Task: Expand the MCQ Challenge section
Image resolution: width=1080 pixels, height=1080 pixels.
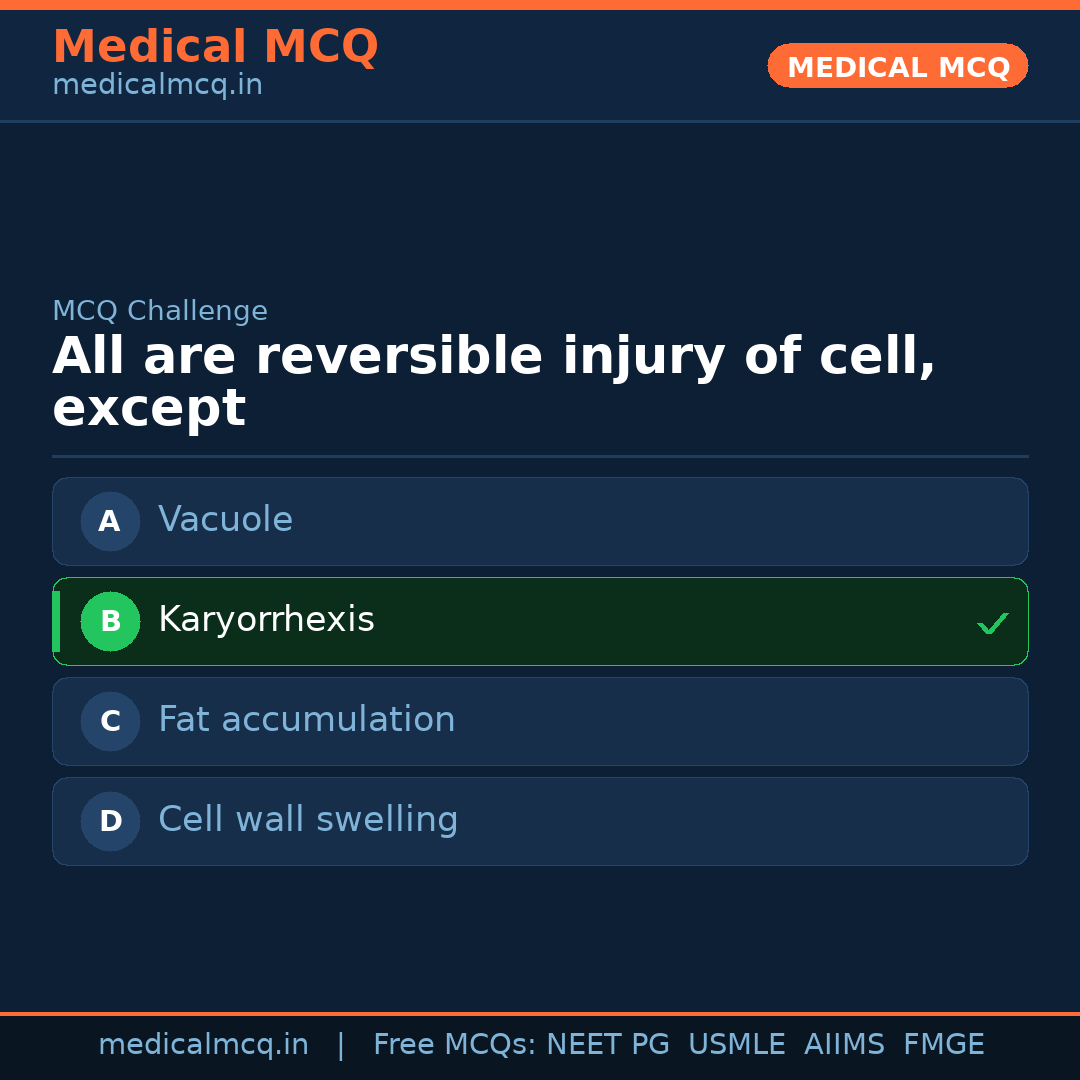Action: [x=160, y=311]
